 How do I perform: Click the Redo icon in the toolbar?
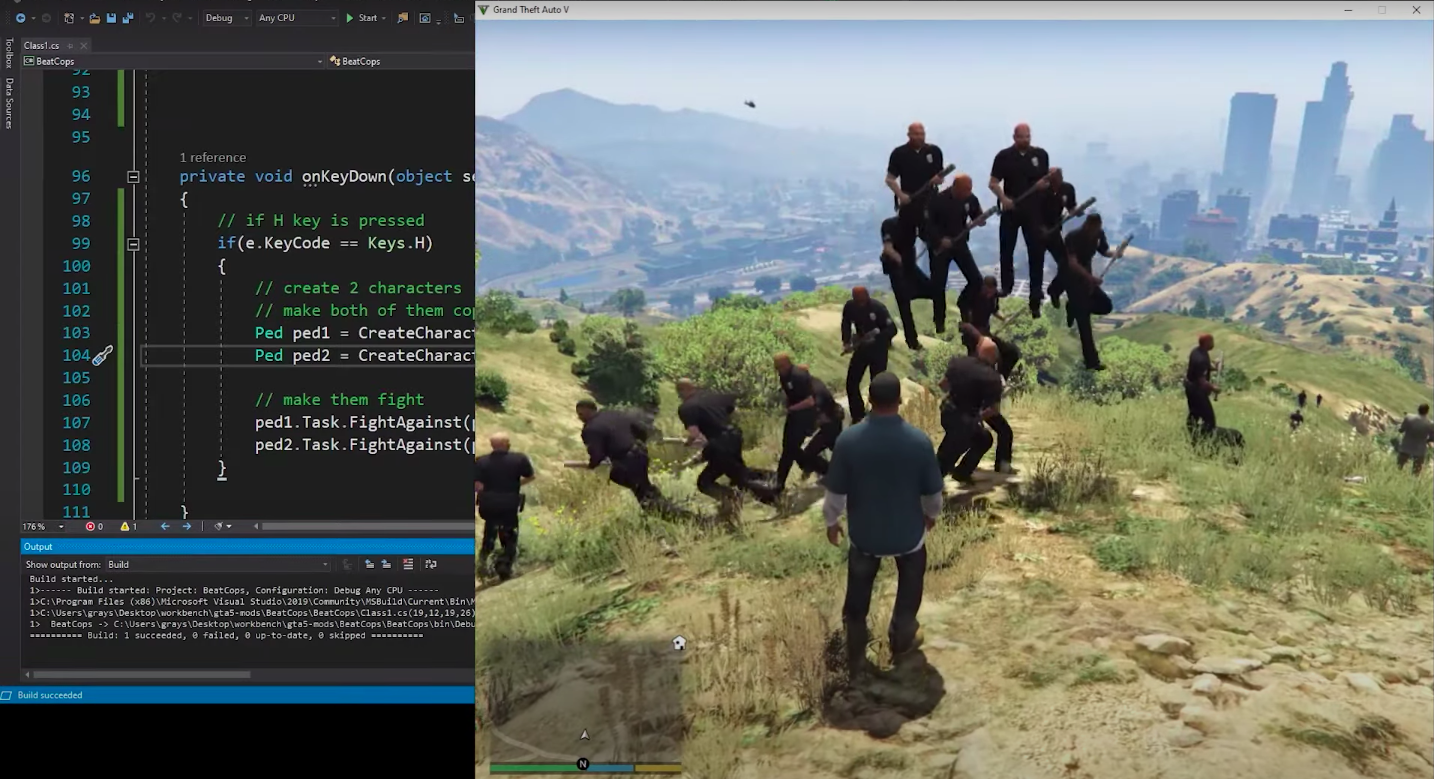[x=177, y=18]
